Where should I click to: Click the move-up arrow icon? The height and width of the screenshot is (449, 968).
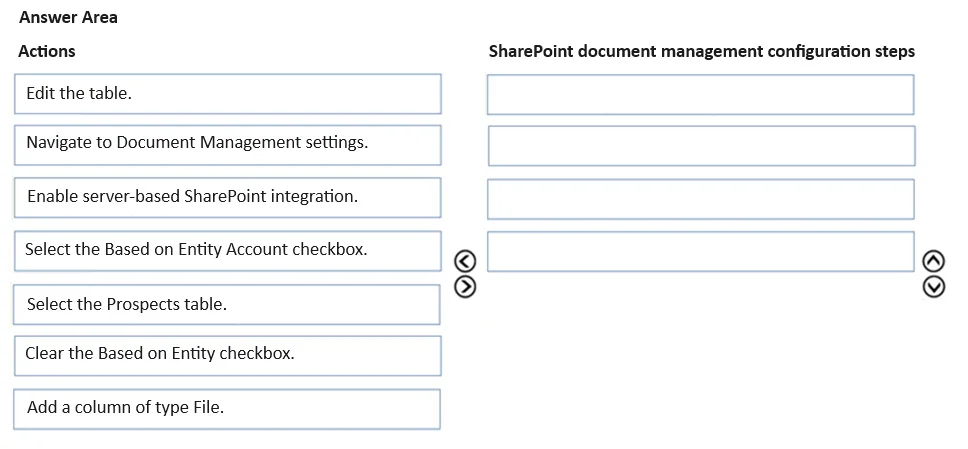click(x=933, y=262)
